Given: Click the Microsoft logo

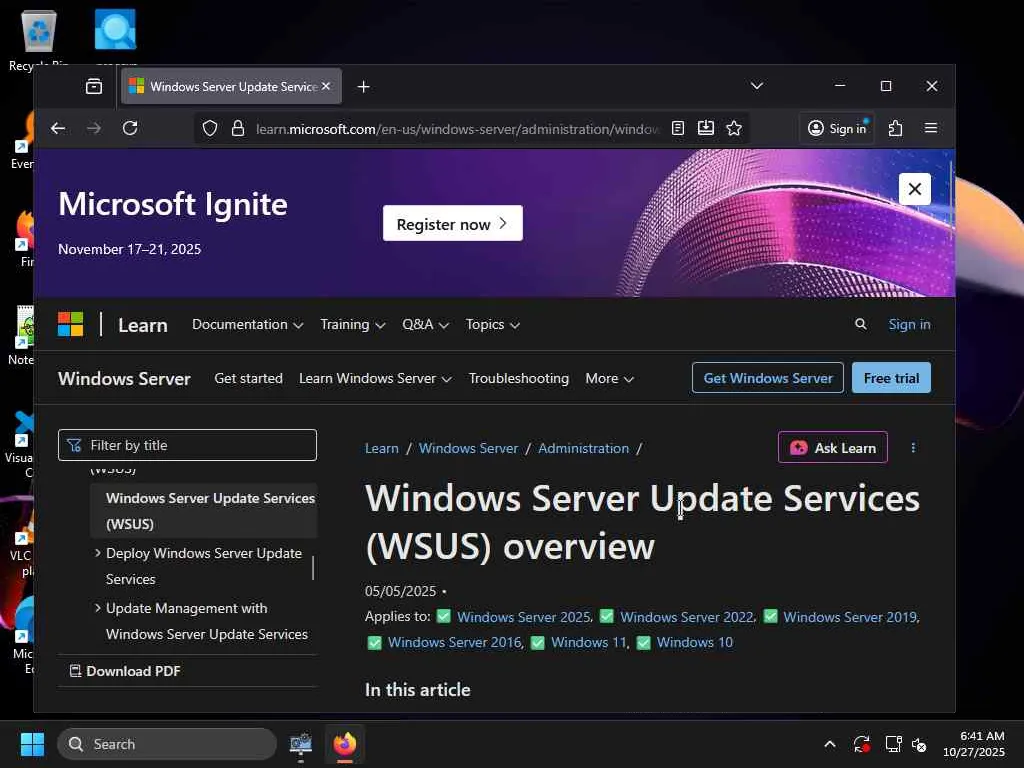Looking at the screenshot, I should 71,324.
